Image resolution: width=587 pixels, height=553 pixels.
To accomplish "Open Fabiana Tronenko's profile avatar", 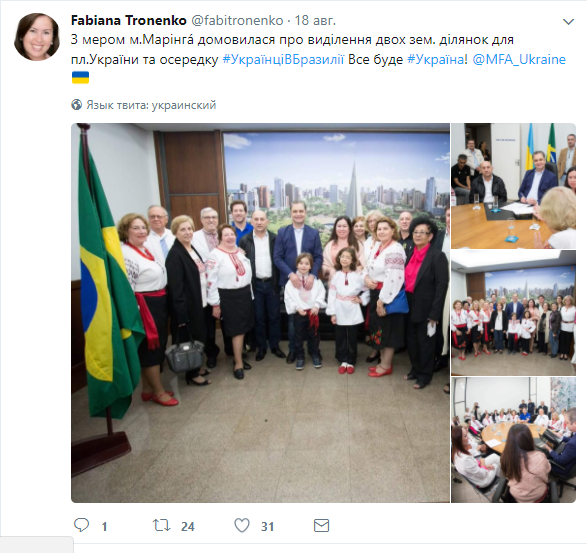I will click(37, 37).
